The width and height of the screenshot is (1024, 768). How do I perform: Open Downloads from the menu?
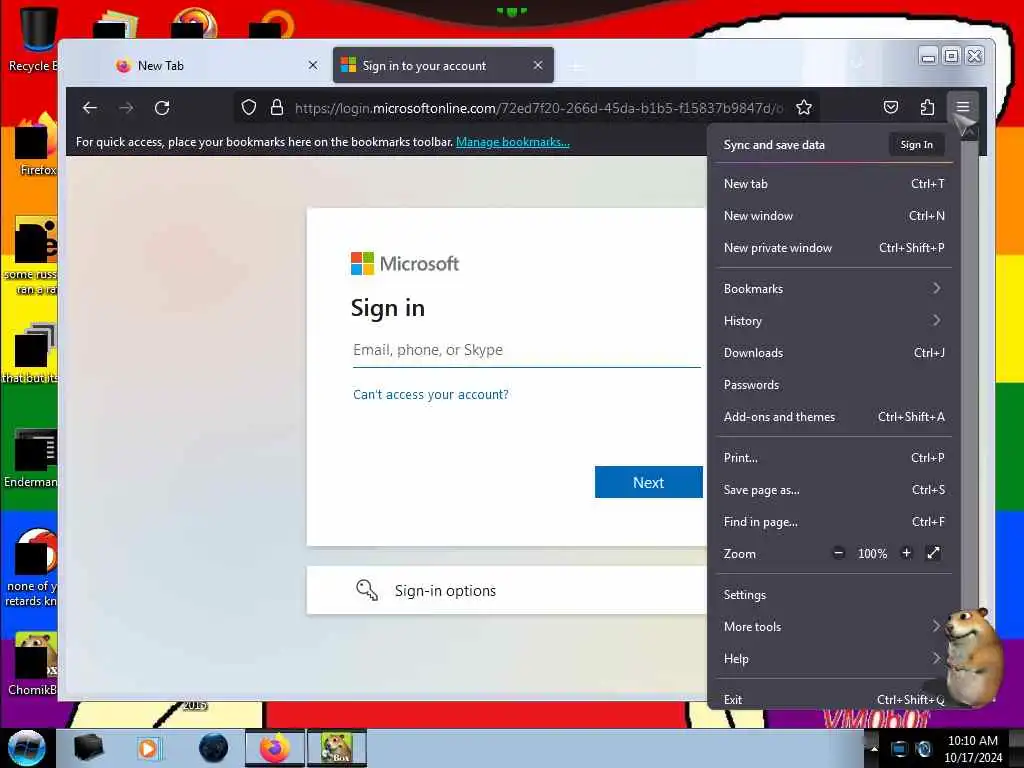(x=834, y=353)
